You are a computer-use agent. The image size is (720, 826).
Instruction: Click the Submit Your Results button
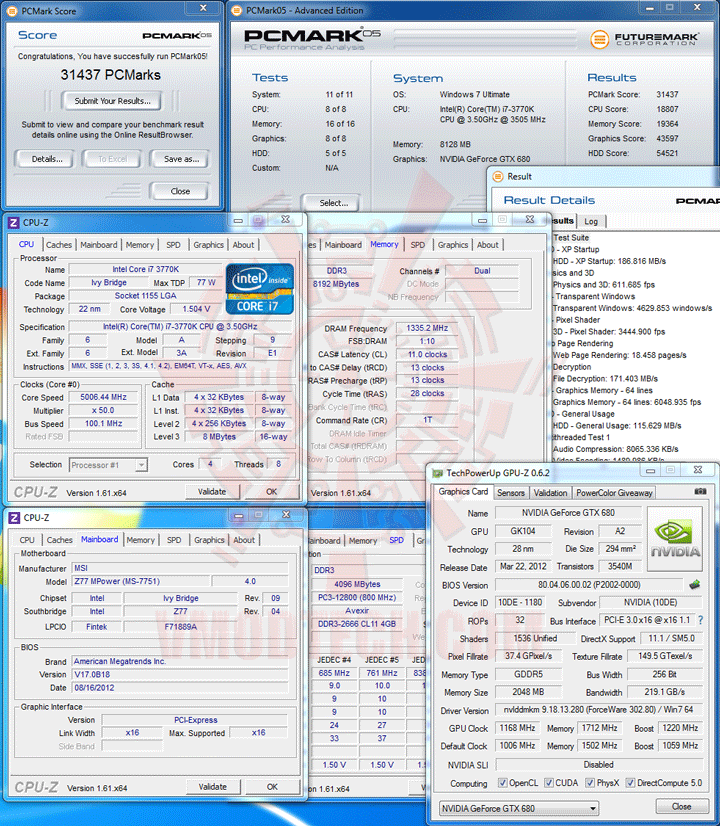pos(112,101)
